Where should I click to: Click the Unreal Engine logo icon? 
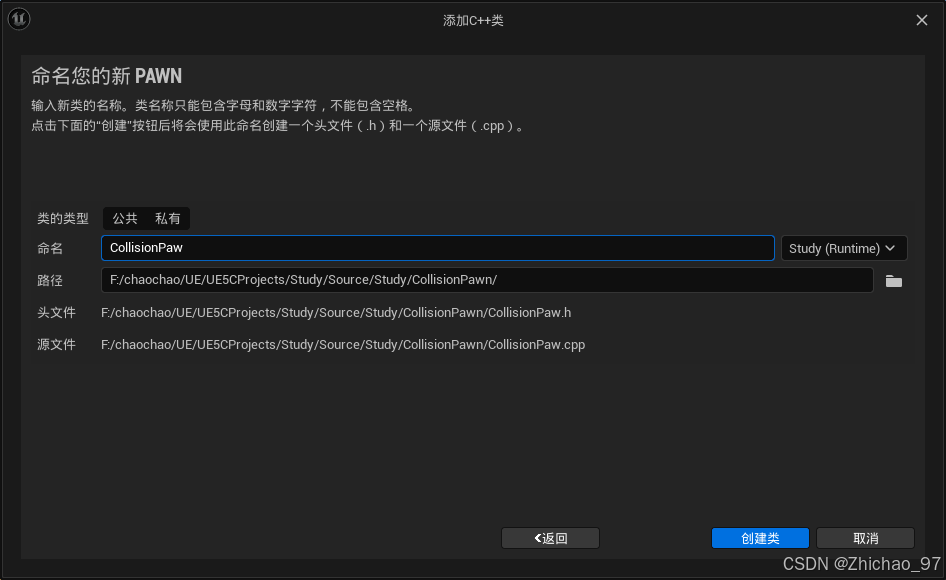click(19, 19)
